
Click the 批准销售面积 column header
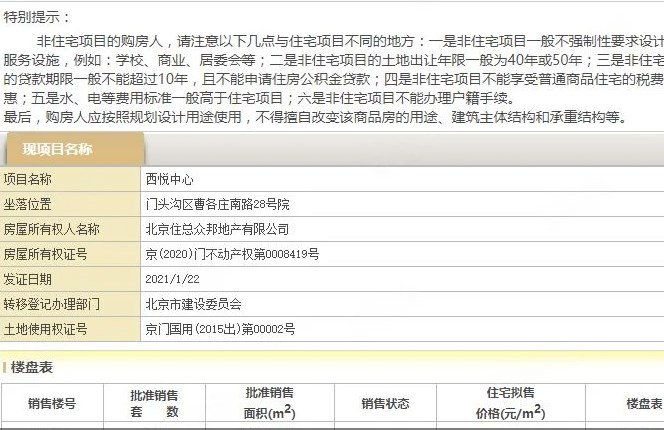point(269,403)
